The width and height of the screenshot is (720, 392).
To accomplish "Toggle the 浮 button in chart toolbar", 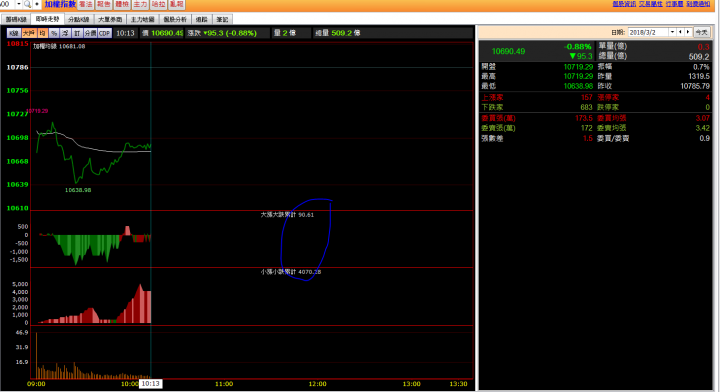I will pos(65,33).
